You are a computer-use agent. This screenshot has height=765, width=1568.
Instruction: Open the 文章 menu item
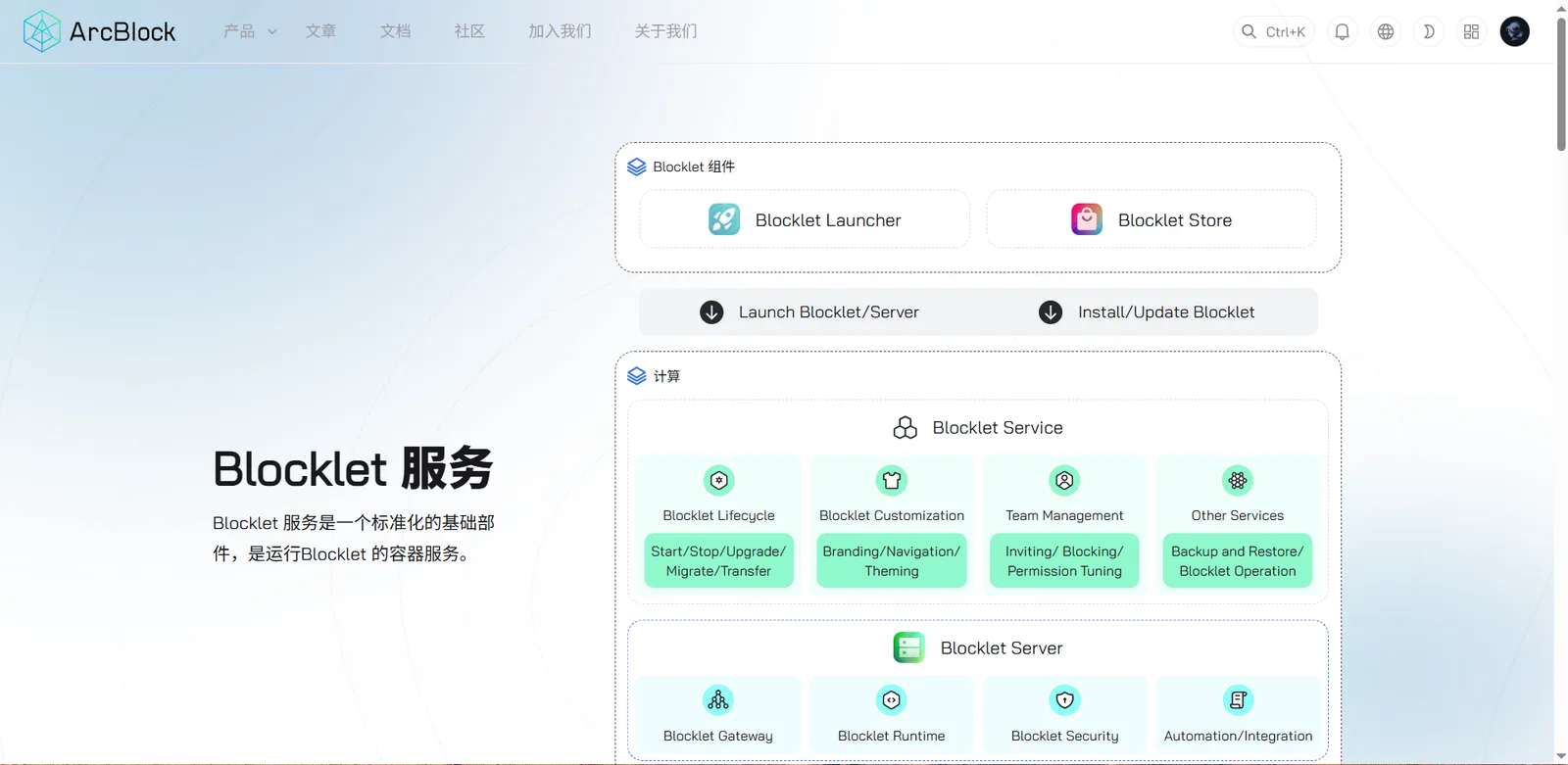(320, 31)
